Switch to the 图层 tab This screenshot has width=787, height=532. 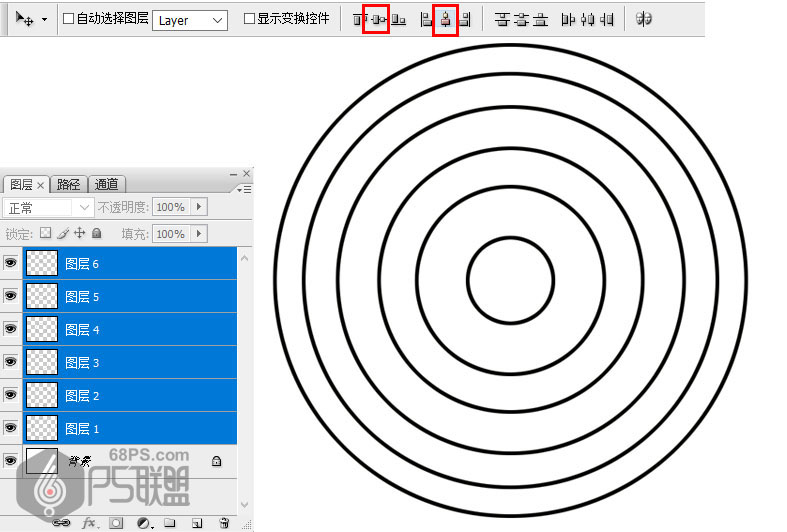[21, 185]
